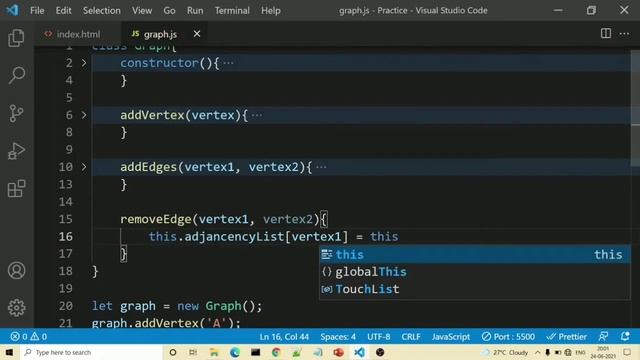The image size is (640, 360).
Task: Choose the globalThis suggestion
Action: click(x=475, y=272)
